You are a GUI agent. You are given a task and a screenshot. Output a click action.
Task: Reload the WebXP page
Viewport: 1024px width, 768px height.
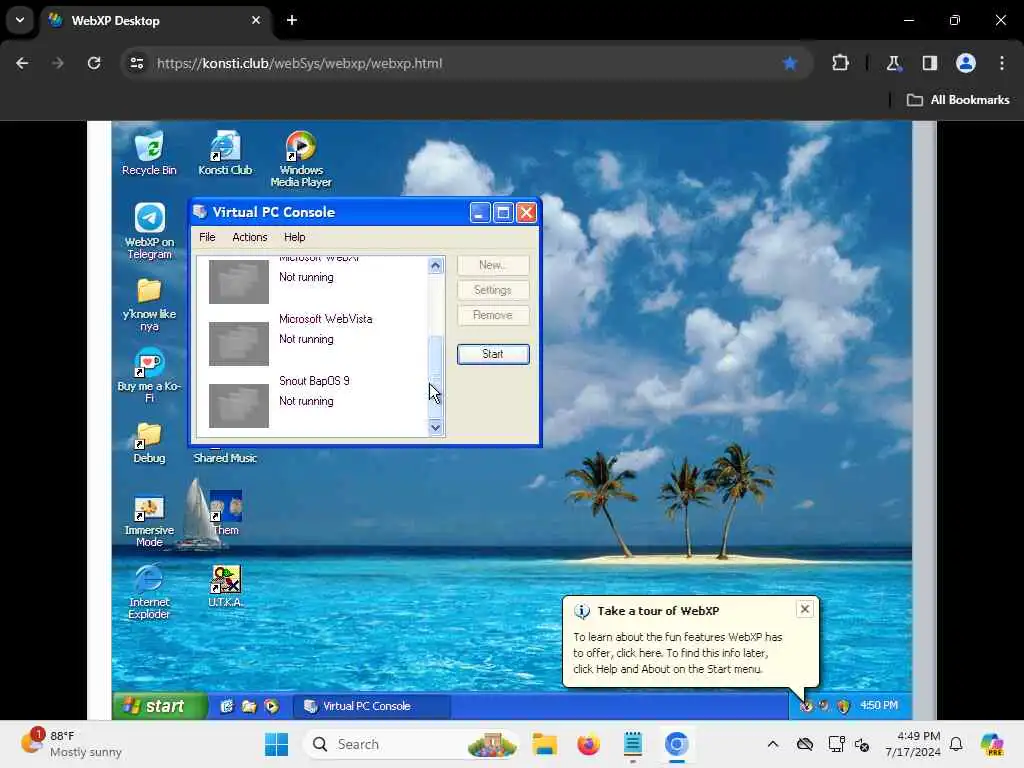pyautogui.click(x=94, y=63)
